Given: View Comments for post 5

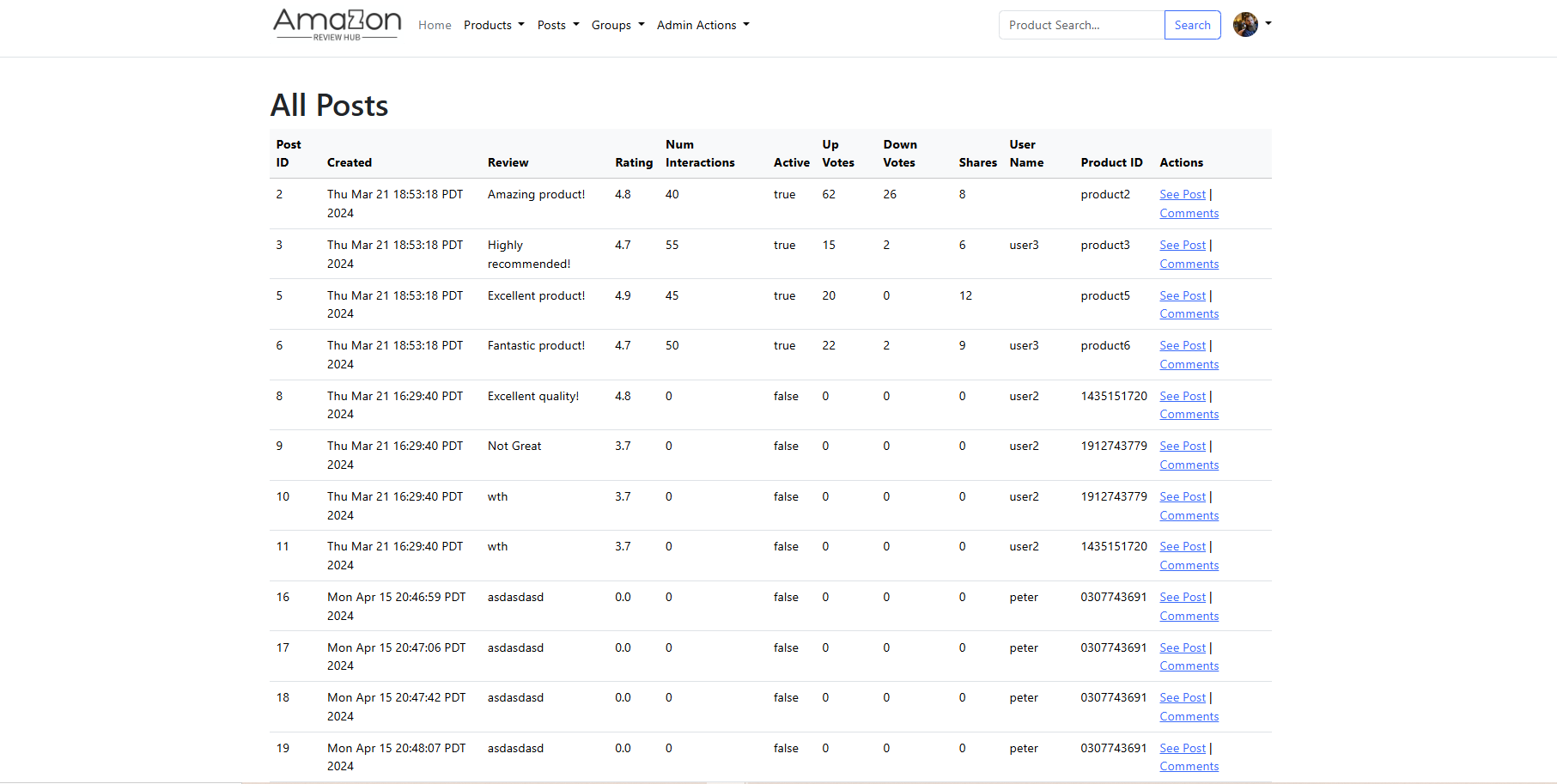Looking at the screenshot, I should pos(1189,314).
